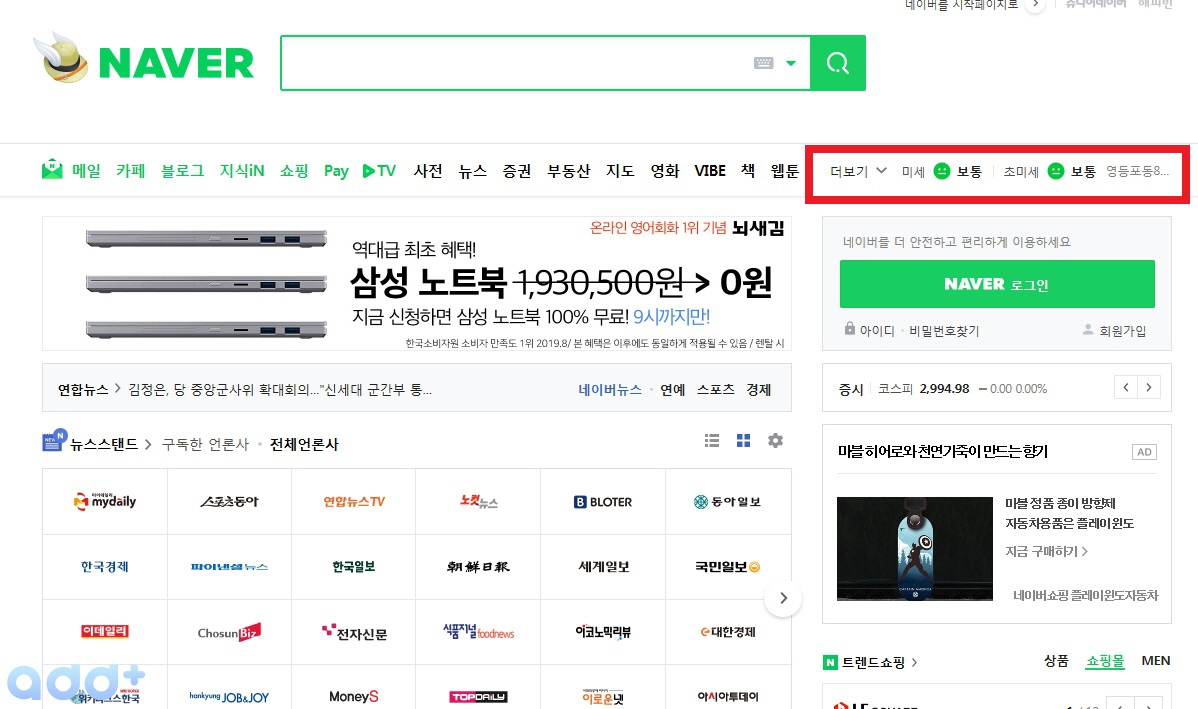The image size is (1198, 709).
Task: Click the 뉴스스탠드 newsstand icon
Action: pos(54,441)
